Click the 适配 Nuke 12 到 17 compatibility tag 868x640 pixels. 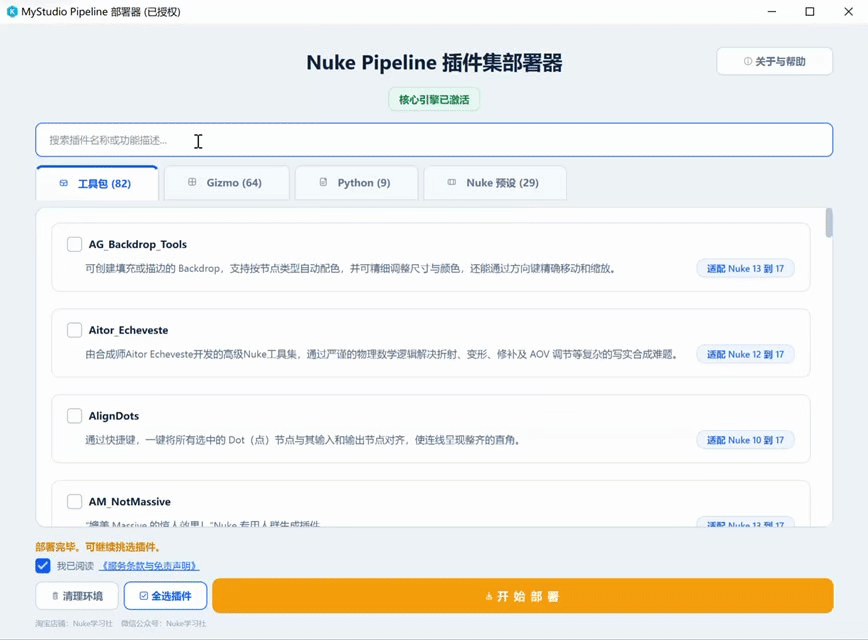point(745,354)
